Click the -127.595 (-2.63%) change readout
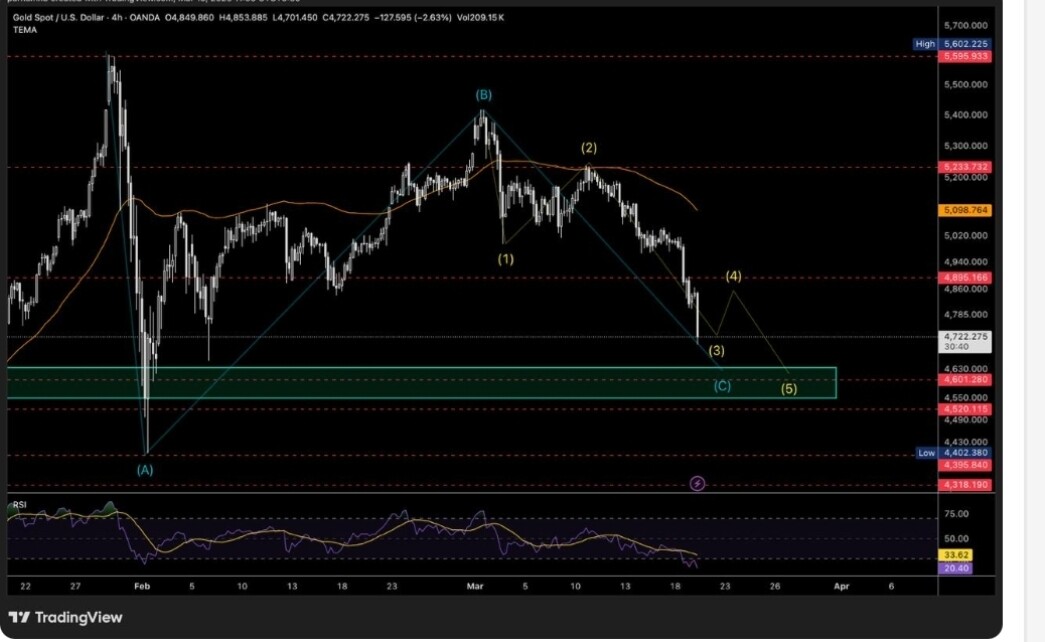 click(x=413, y=17)
